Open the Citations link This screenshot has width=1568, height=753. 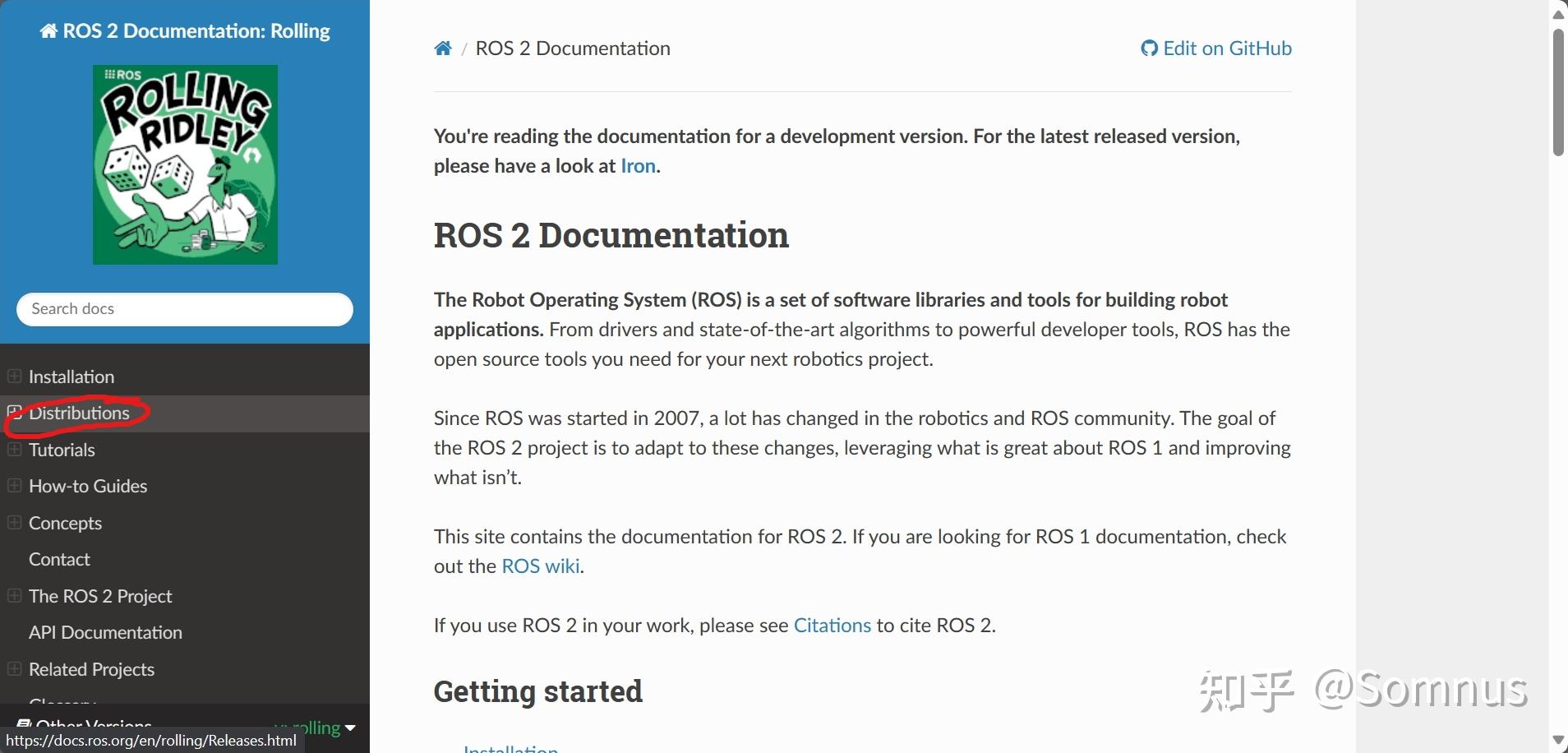coord(832,625)
